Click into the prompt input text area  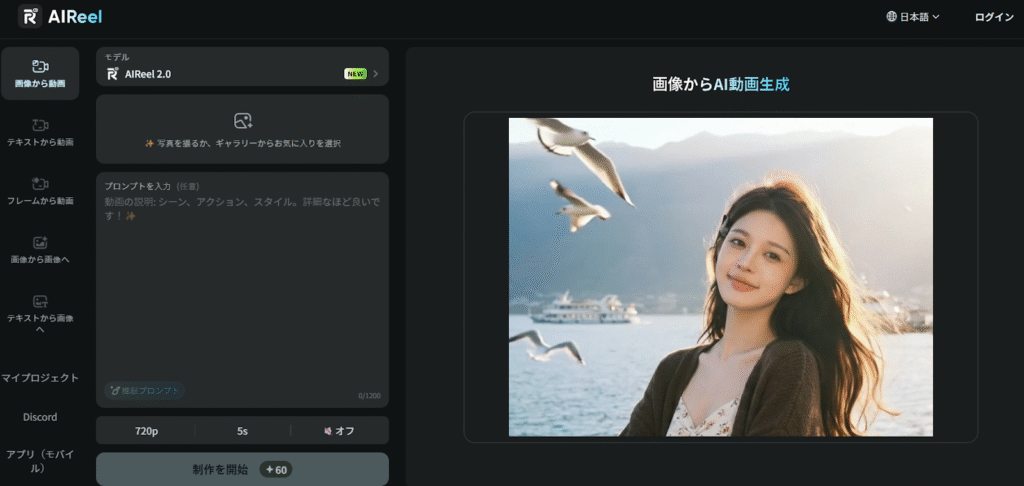click(x=242, y=290)
